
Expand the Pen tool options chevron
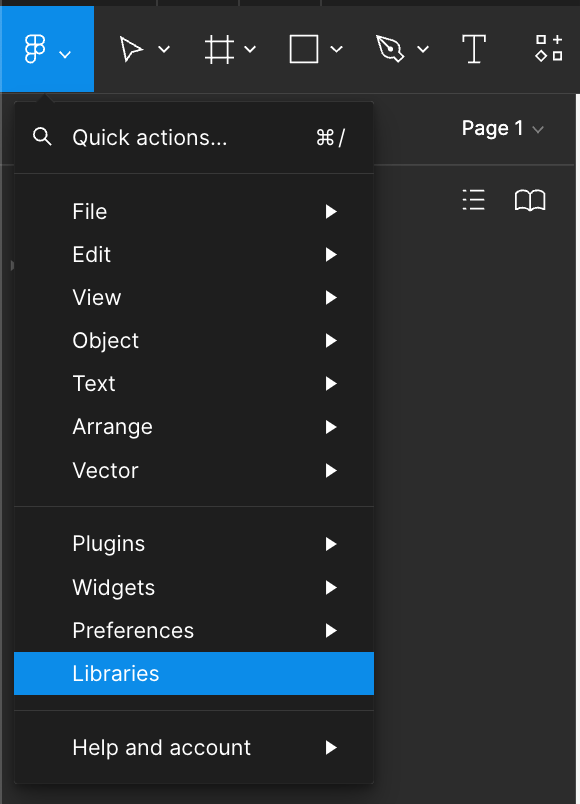pyautogui.click(x=422, y=48)
